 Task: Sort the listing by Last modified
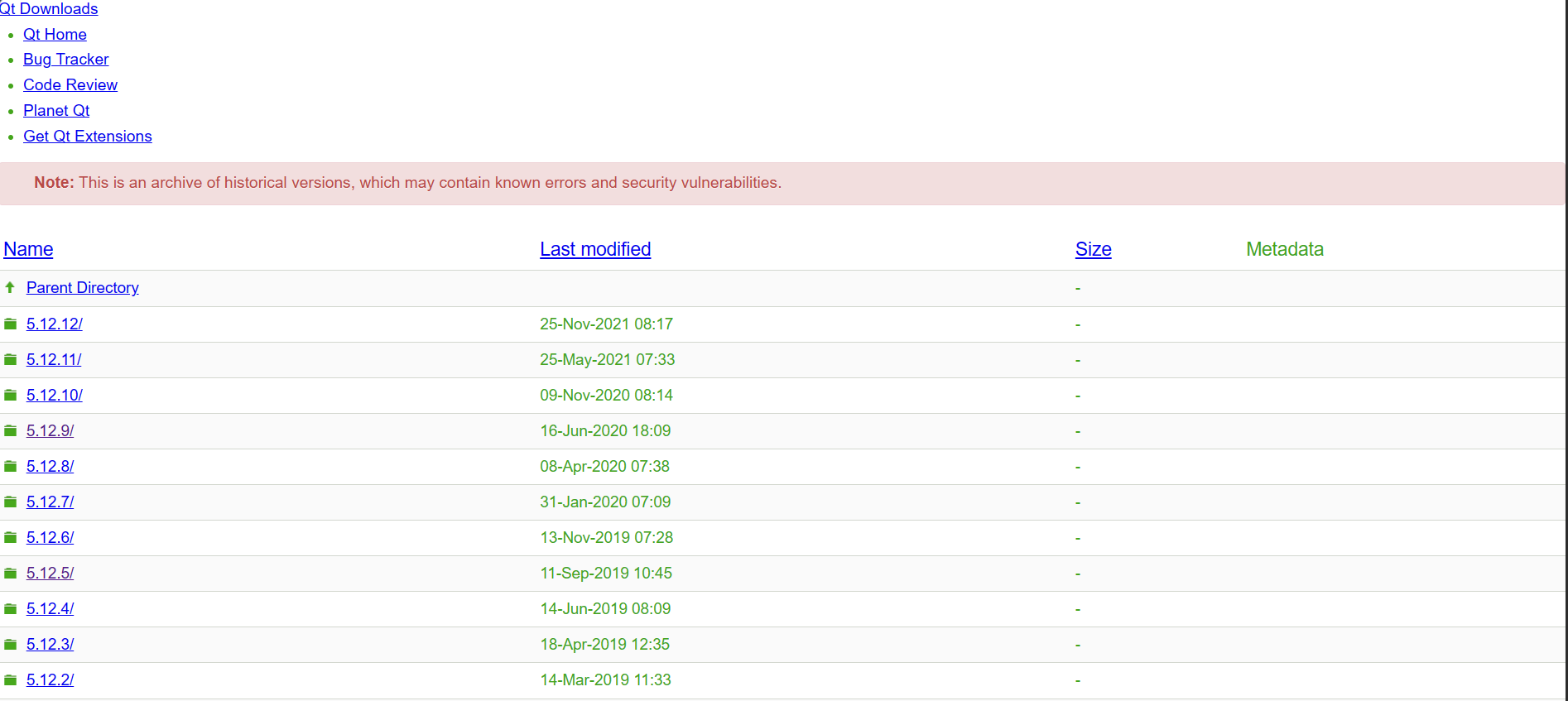595,249
